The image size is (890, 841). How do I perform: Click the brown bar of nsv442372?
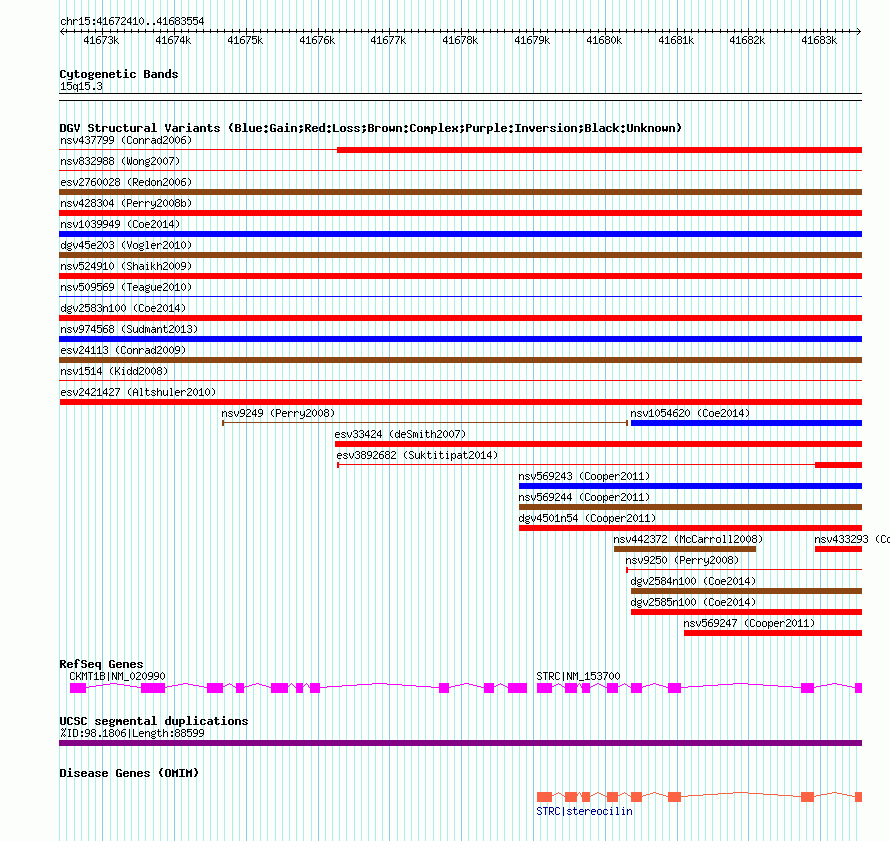coord(685,549)
